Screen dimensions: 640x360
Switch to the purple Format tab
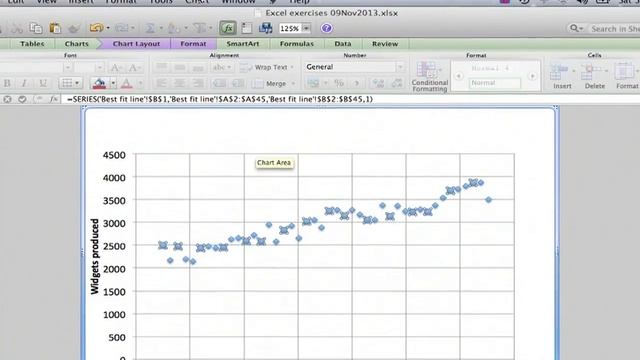click(x=193, y=44)
